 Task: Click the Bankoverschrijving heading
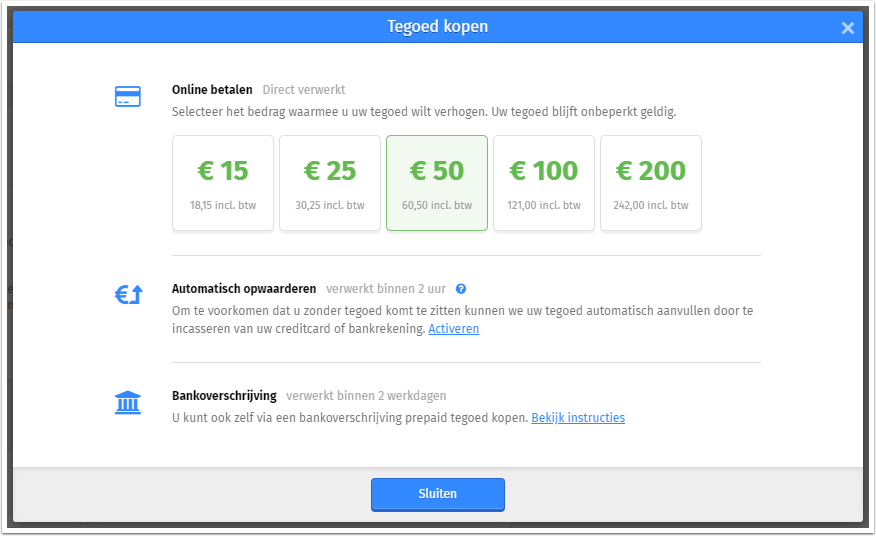225,396
